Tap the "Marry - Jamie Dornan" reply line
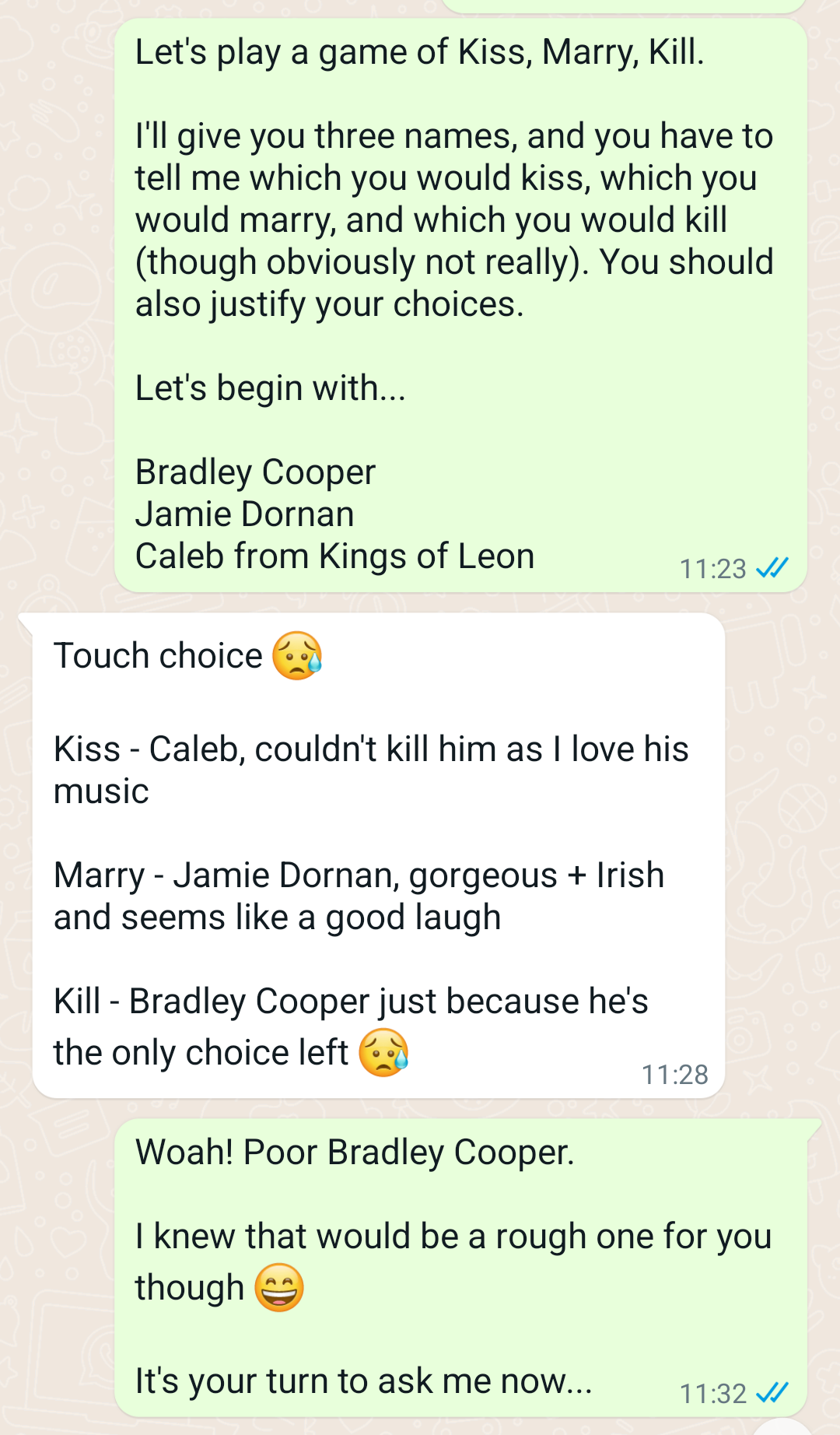Viewport: 840px width, 1435px height. [359, 896]
